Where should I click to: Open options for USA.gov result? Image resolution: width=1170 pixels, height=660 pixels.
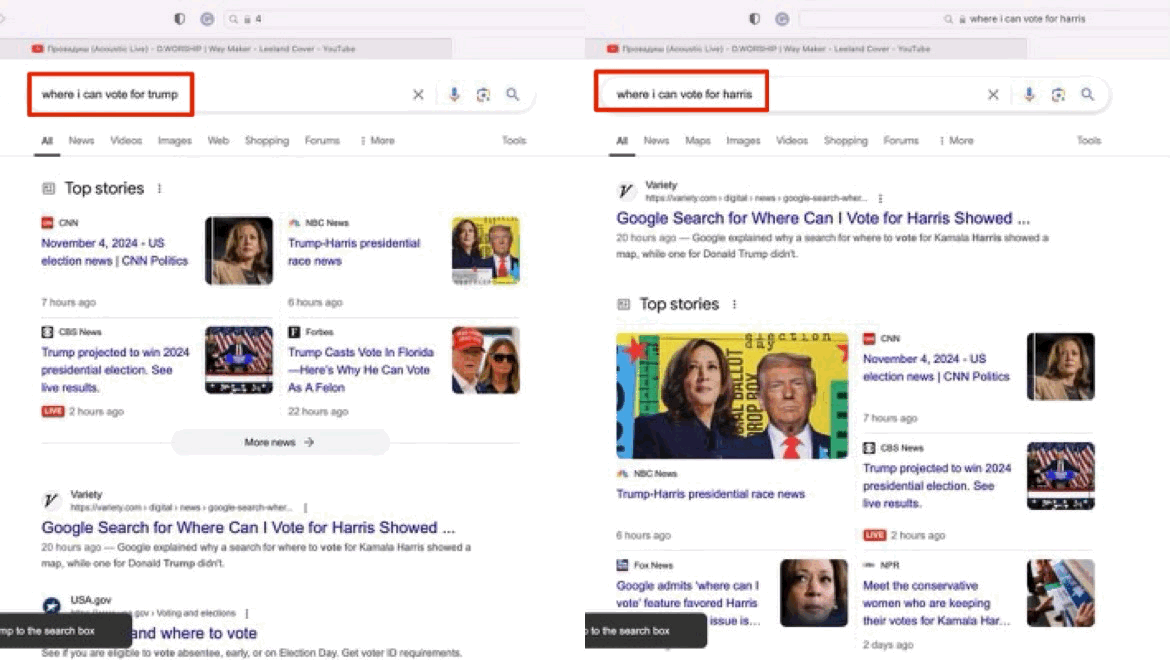click(246, 613)
